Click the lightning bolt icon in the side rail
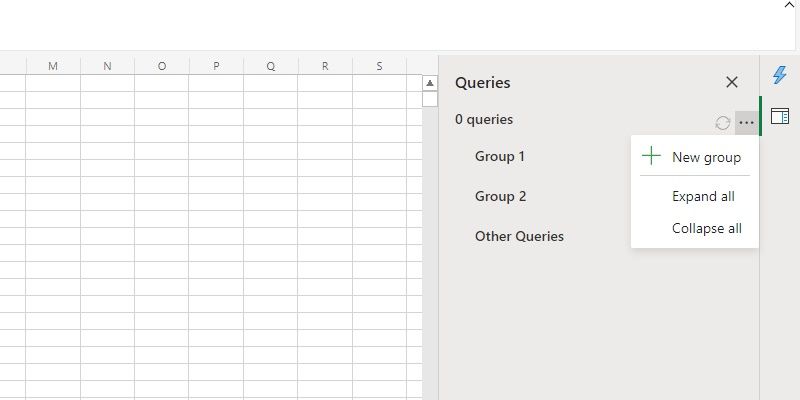This screenshot has height=400, width=800. [780, 75]
